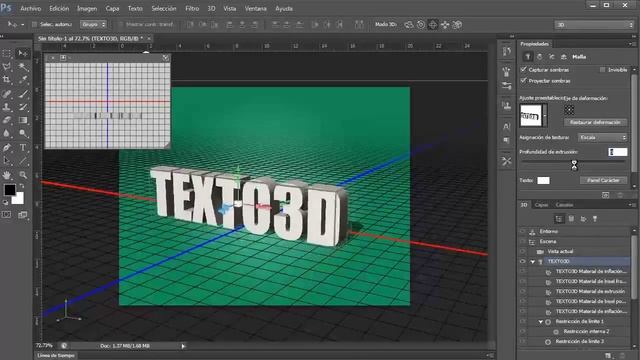
Task: Select the Lasso tool
Action: point(7,67)
